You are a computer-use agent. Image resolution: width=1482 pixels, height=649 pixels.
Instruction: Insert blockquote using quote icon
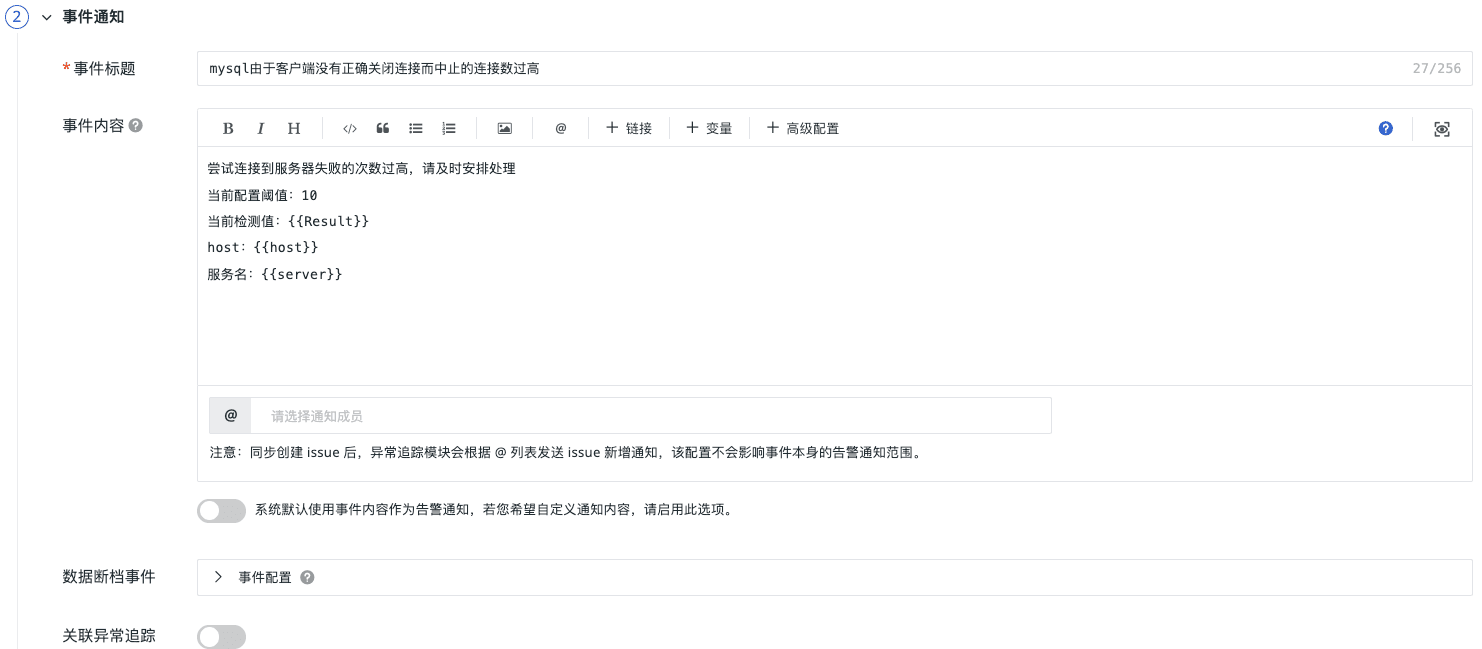coord(382,128)
